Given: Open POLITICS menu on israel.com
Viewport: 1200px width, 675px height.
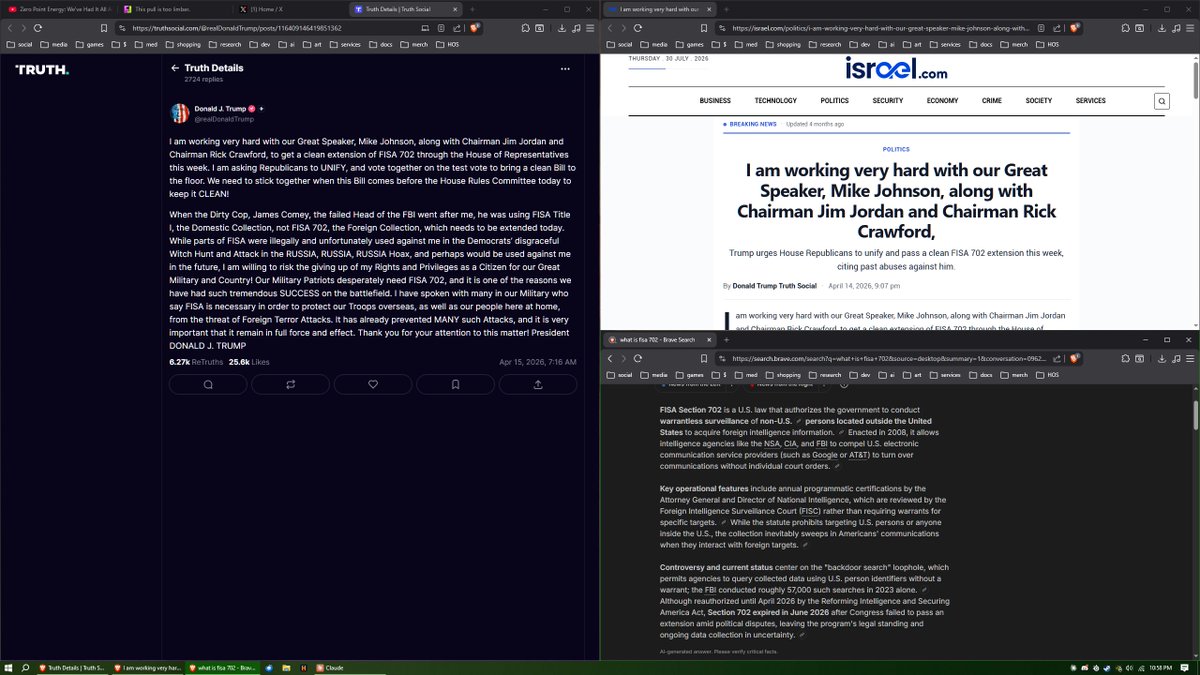Looking at the screenshot, I should [834, 101].
